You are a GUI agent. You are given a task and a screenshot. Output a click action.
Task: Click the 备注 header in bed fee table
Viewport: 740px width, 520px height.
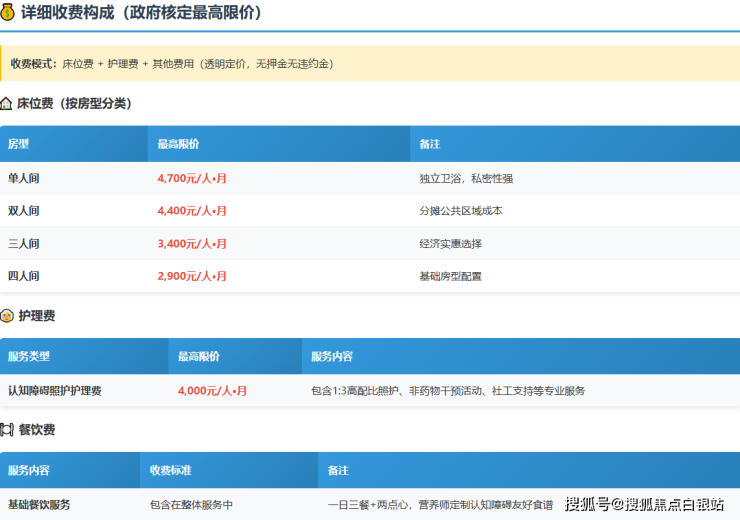tap(430, 144)
